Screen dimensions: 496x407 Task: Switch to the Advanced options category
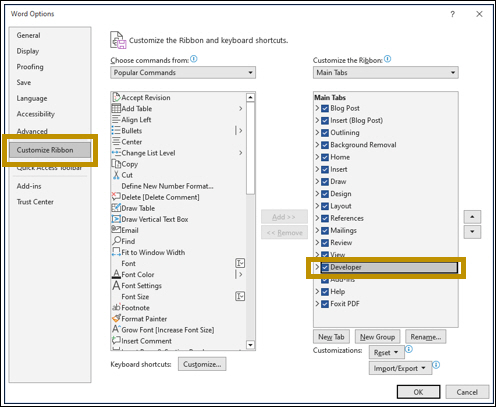pyautogui.click(x=32, y=131)
